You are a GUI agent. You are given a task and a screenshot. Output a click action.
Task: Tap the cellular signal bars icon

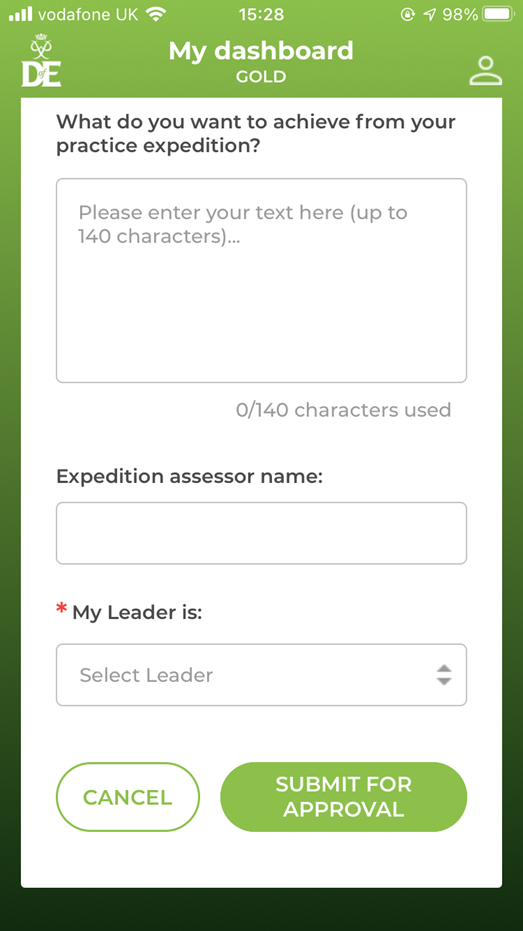(x=21, y=14)
